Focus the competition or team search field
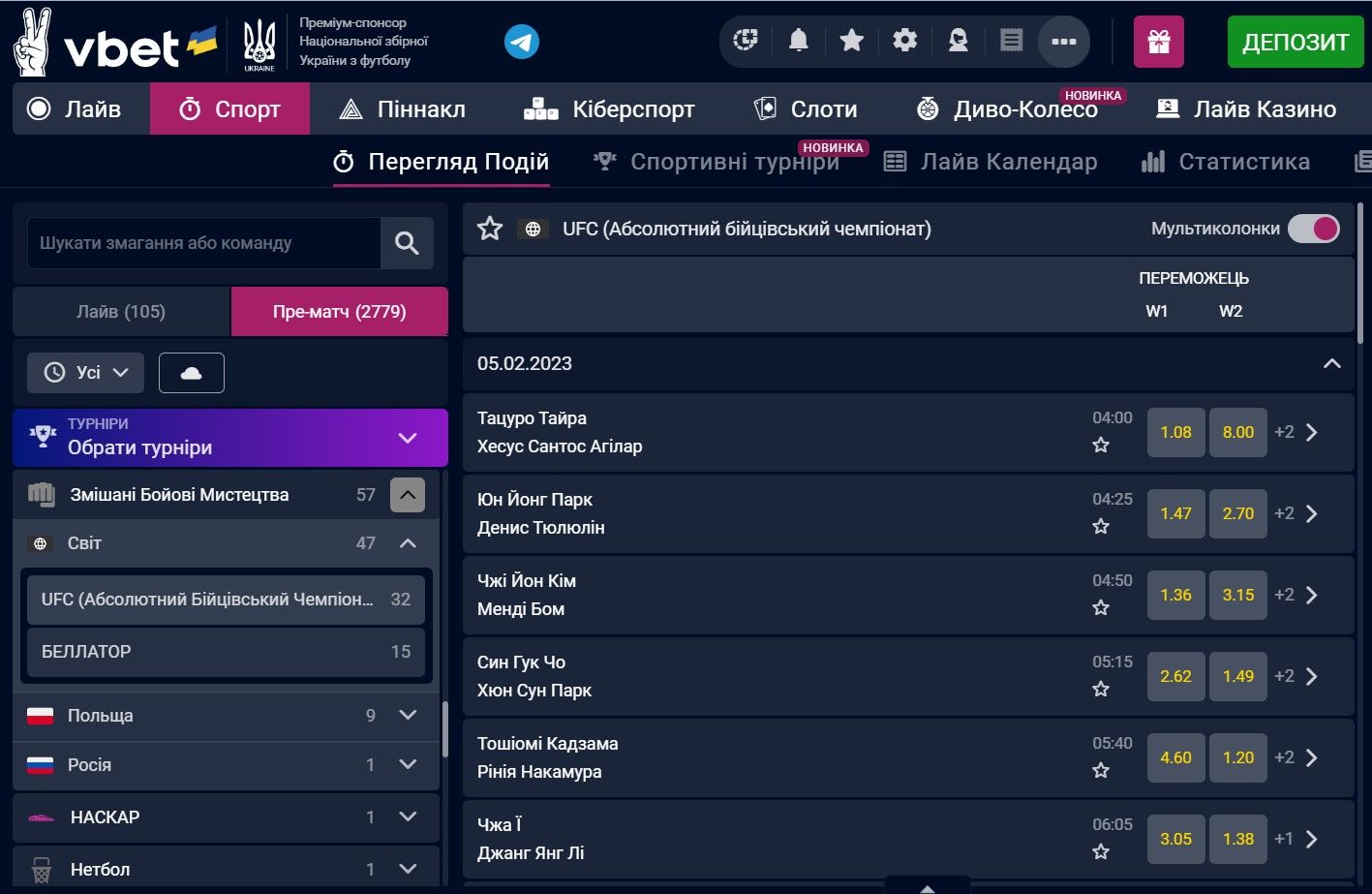This screenshot has height=894, width=1372. 204,243
